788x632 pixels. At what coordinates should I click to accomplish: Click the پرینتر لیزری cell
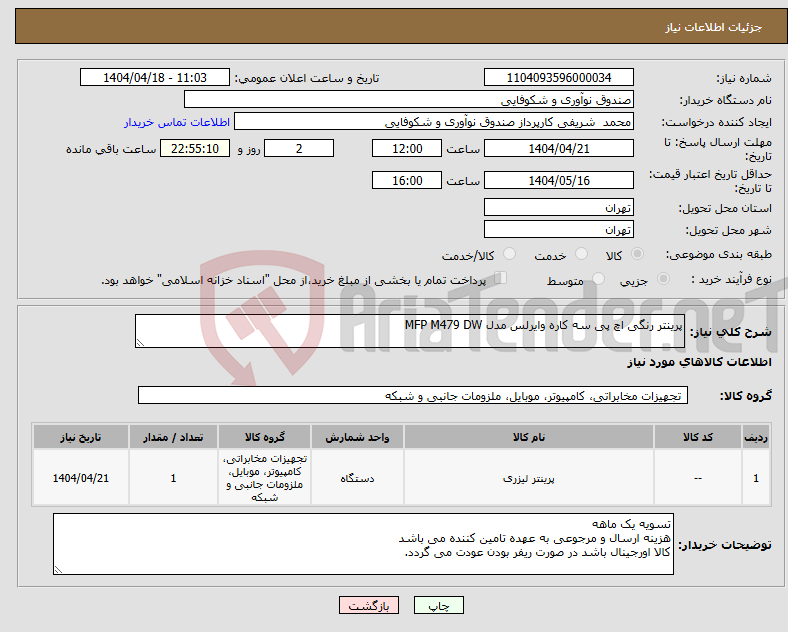point(529,478)
